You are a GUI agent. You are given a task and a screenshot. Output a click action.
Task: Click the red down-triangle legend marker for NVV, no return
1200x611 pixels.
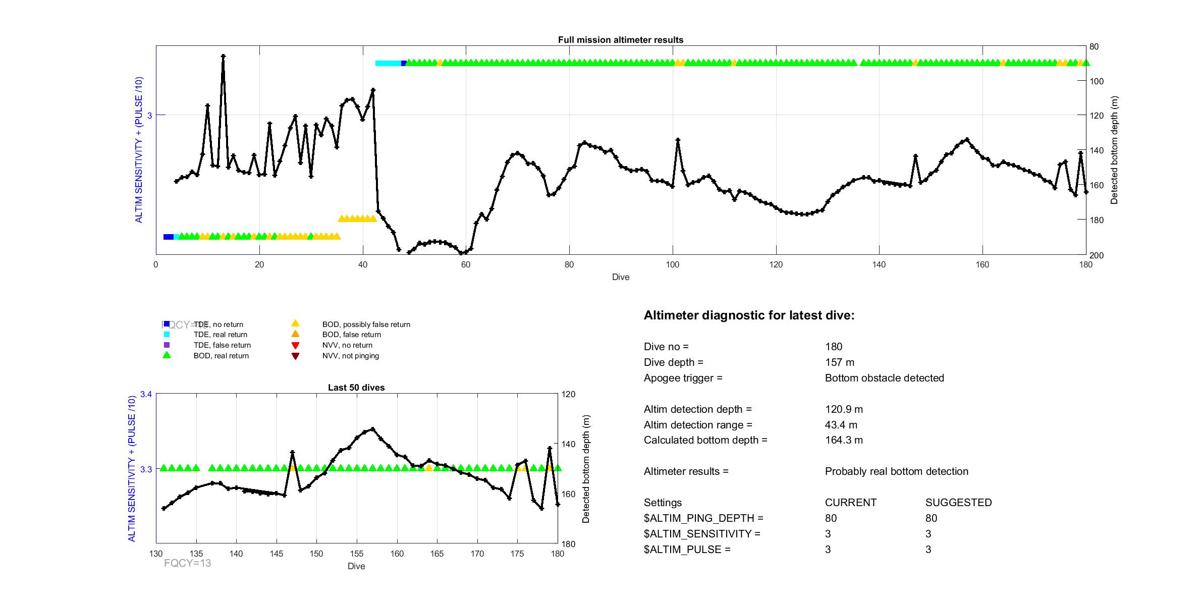(x=295, y=345)
